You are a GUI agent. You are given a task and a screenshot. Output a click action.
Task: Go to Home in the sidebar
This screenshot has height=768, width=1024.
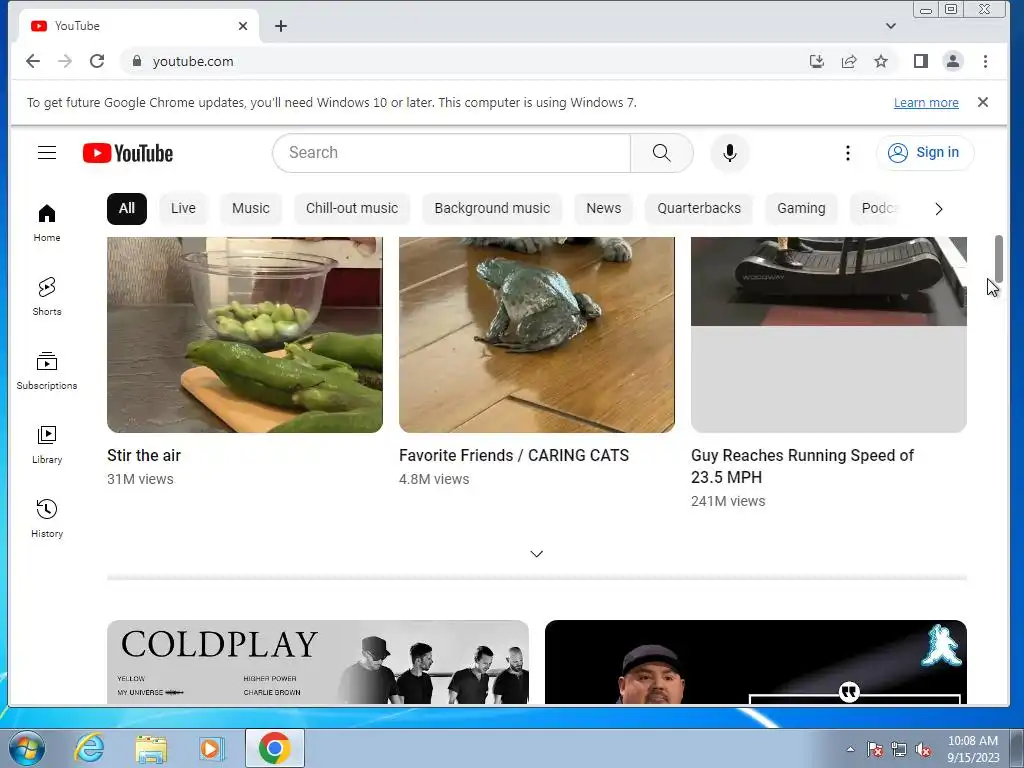click(47, 223)
